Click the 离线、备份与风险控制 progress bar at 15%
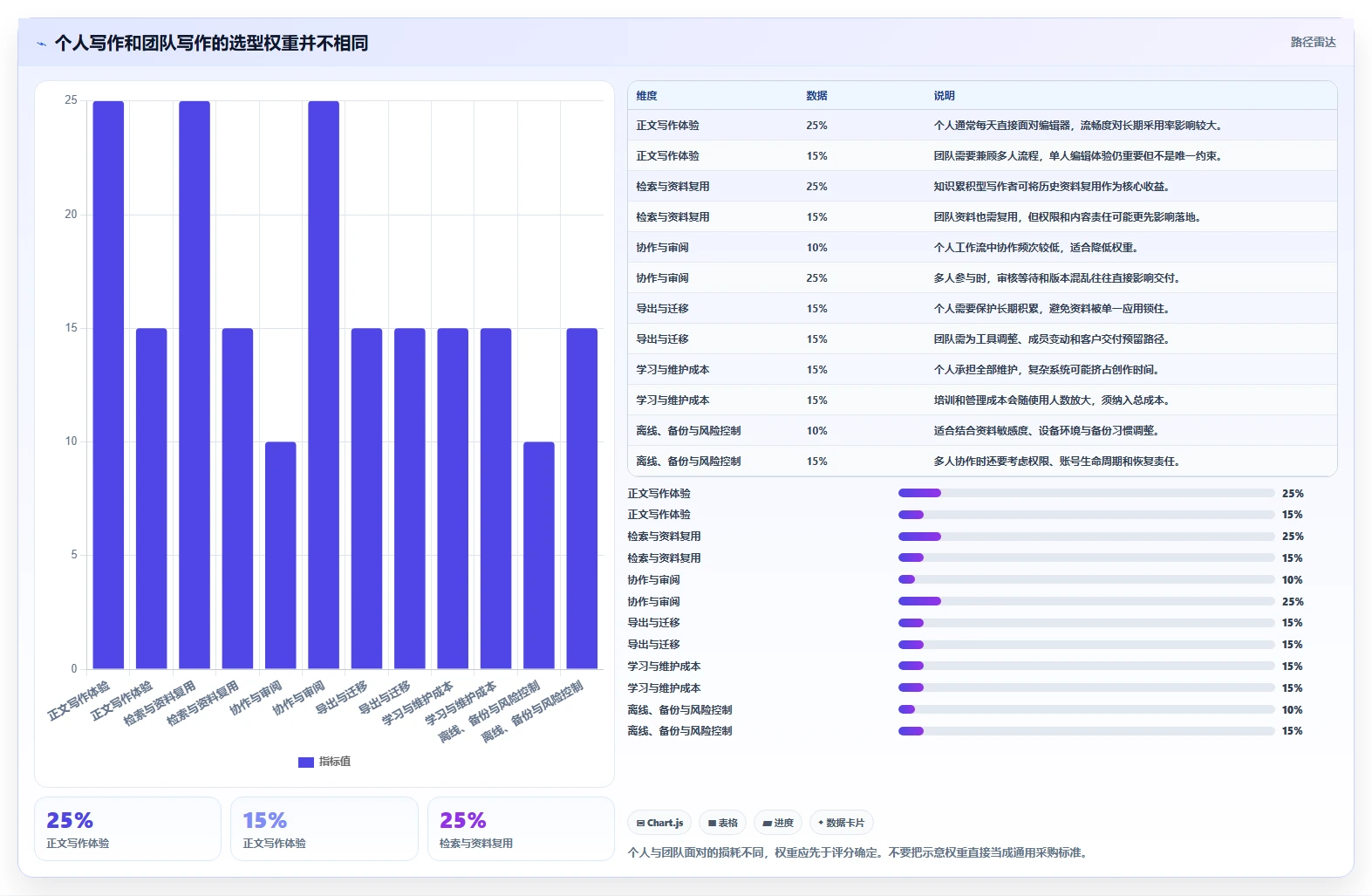1372x896 pixels. pyautogui.click(x=1086, y=731)
